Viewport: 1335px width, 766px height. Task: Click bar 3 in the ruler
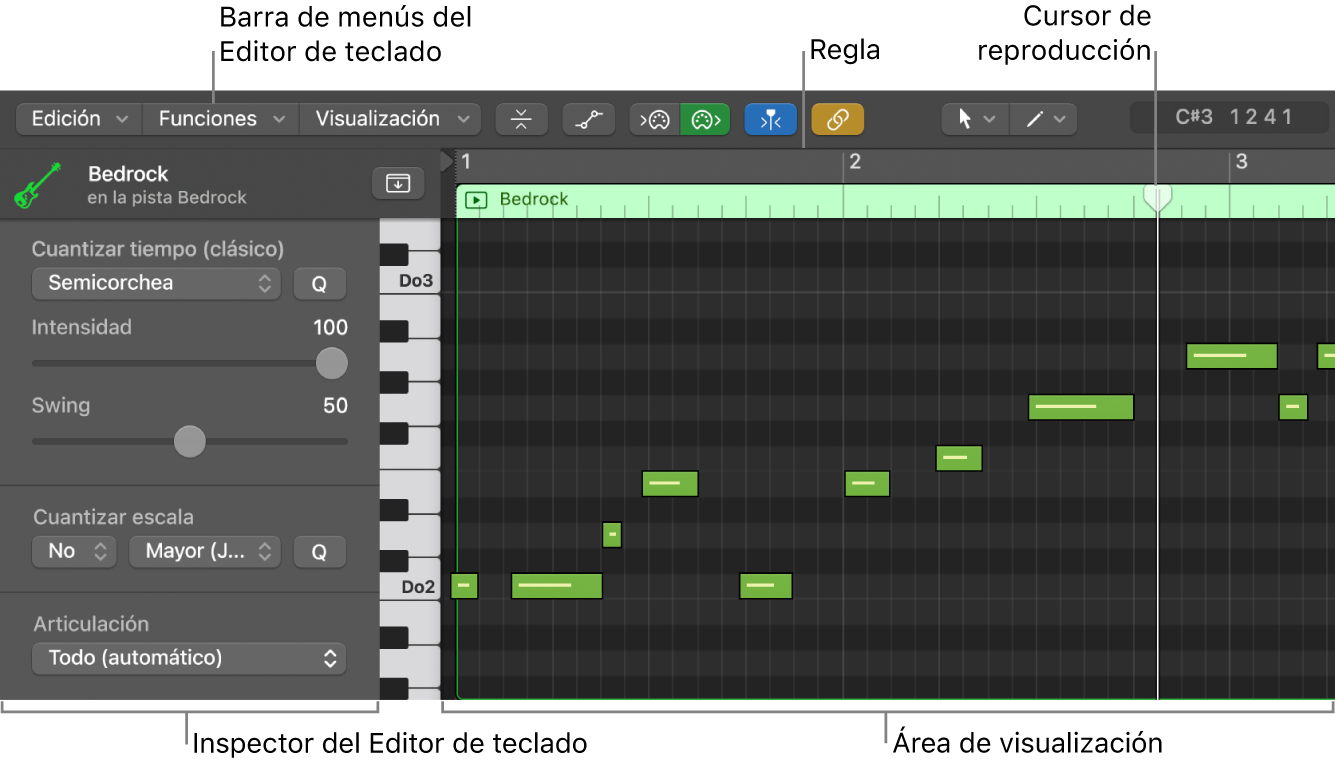[x=1241, y=162]
